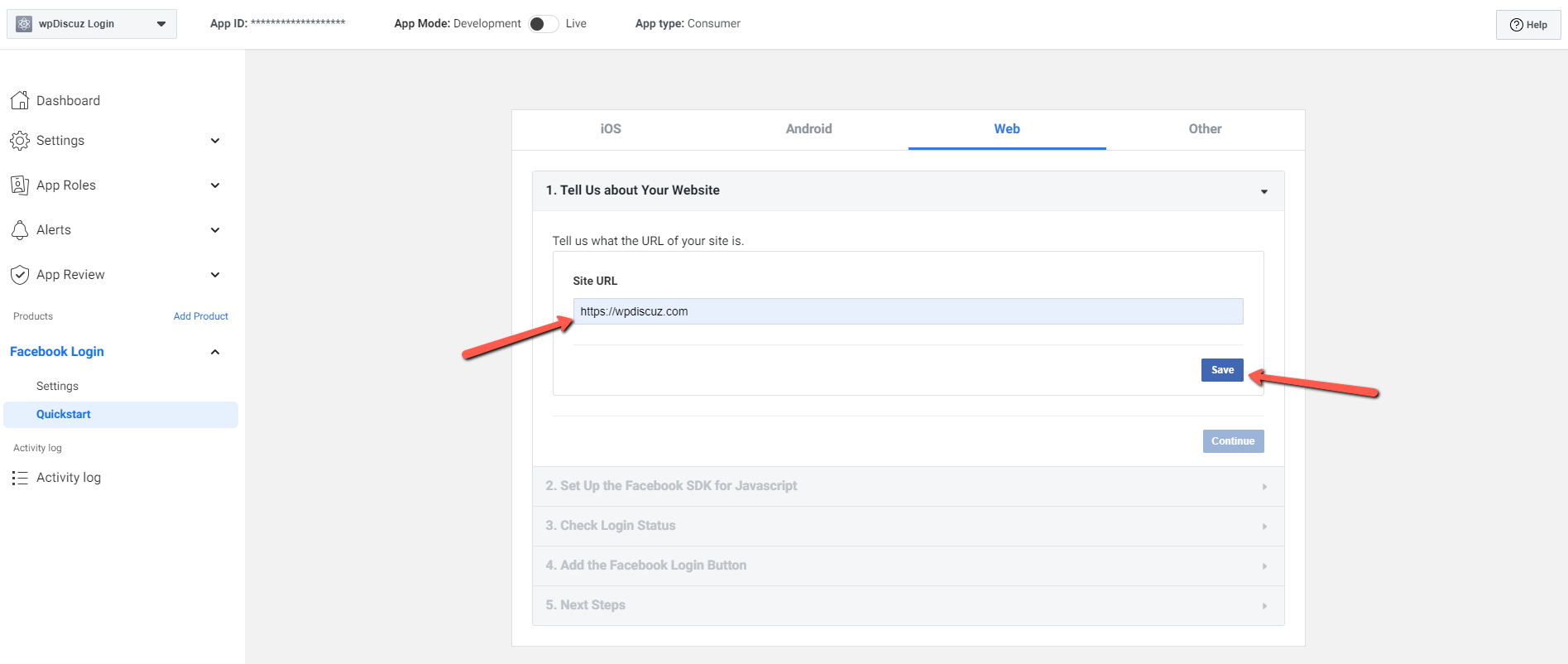The width and height of the screenshot is (1568, 664).
Task: Click the Continue button
Action: click(1233, 441)
